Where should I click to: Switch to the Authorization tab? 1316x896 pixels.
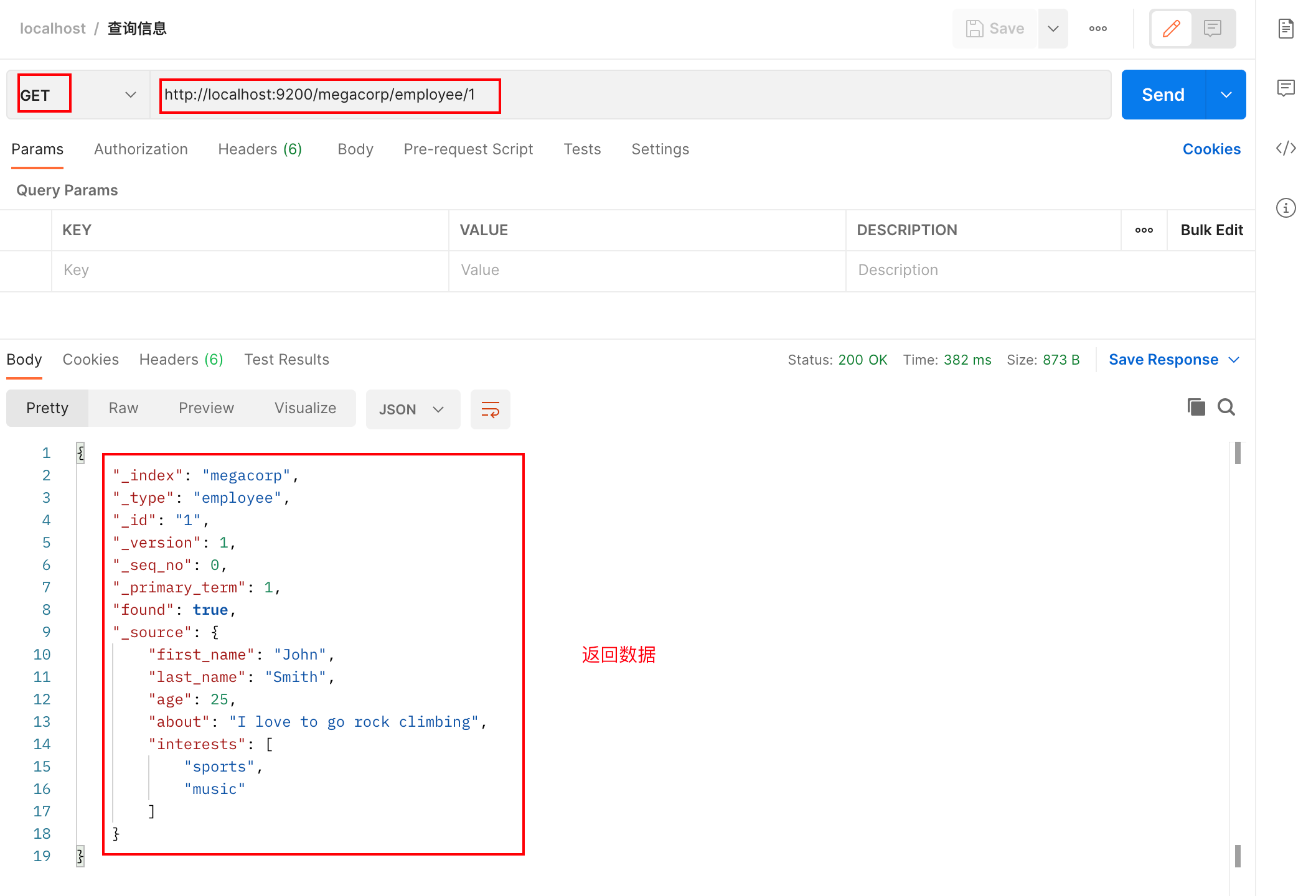click(141, 149)
